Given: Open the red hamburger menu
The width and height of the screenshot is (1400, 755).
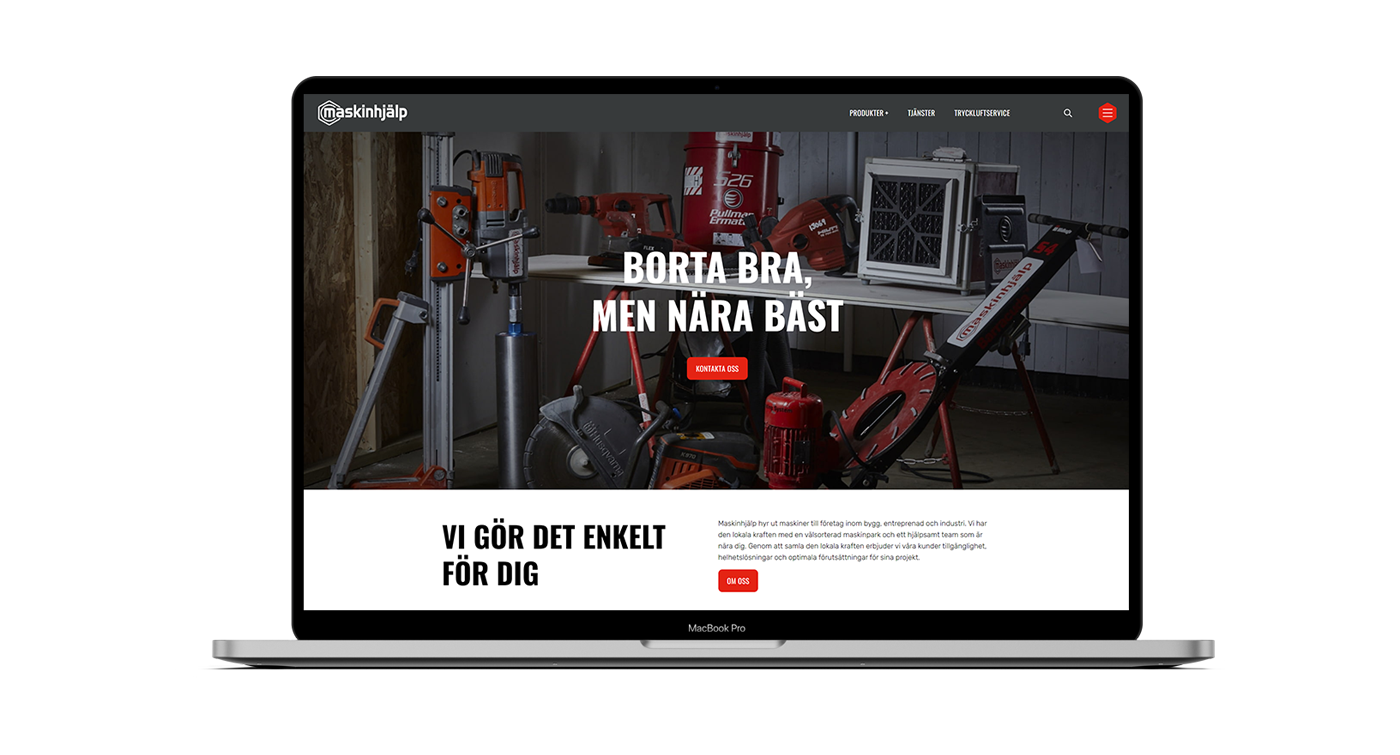Looking at the screenshot, I should pos(1107,113).
